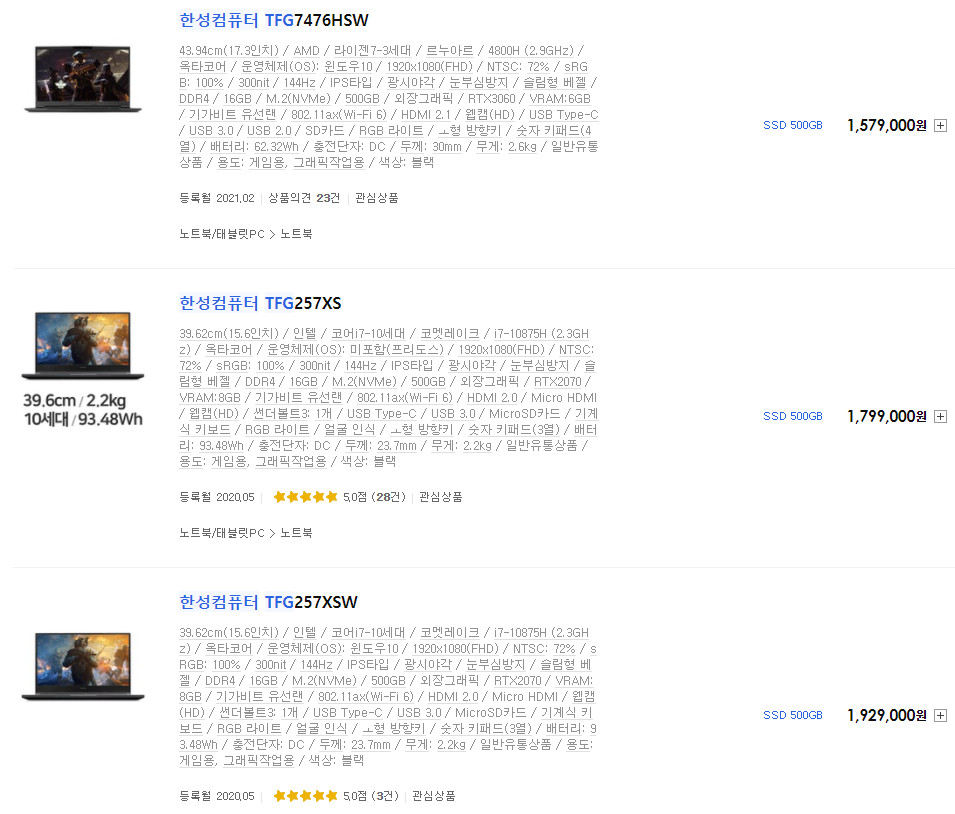Screen dimensions: 955x814
Task: Open 노트북/태블릿PC category under TFG7476HSW
Action: pos(222,234)
